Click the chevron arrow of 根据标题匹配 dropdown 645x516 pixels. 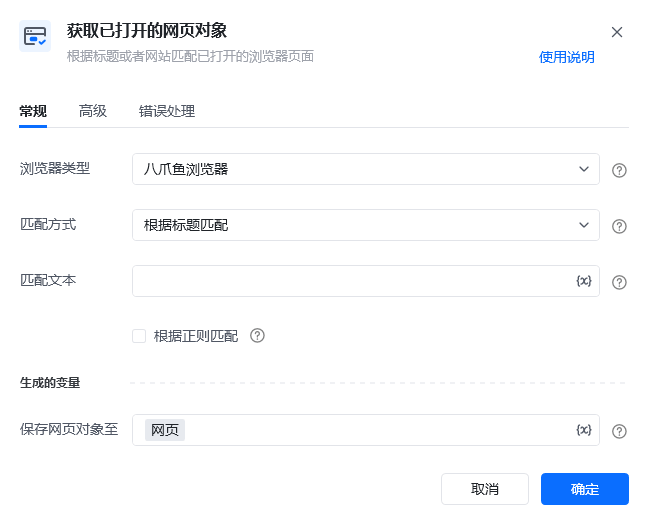[584, 225]
